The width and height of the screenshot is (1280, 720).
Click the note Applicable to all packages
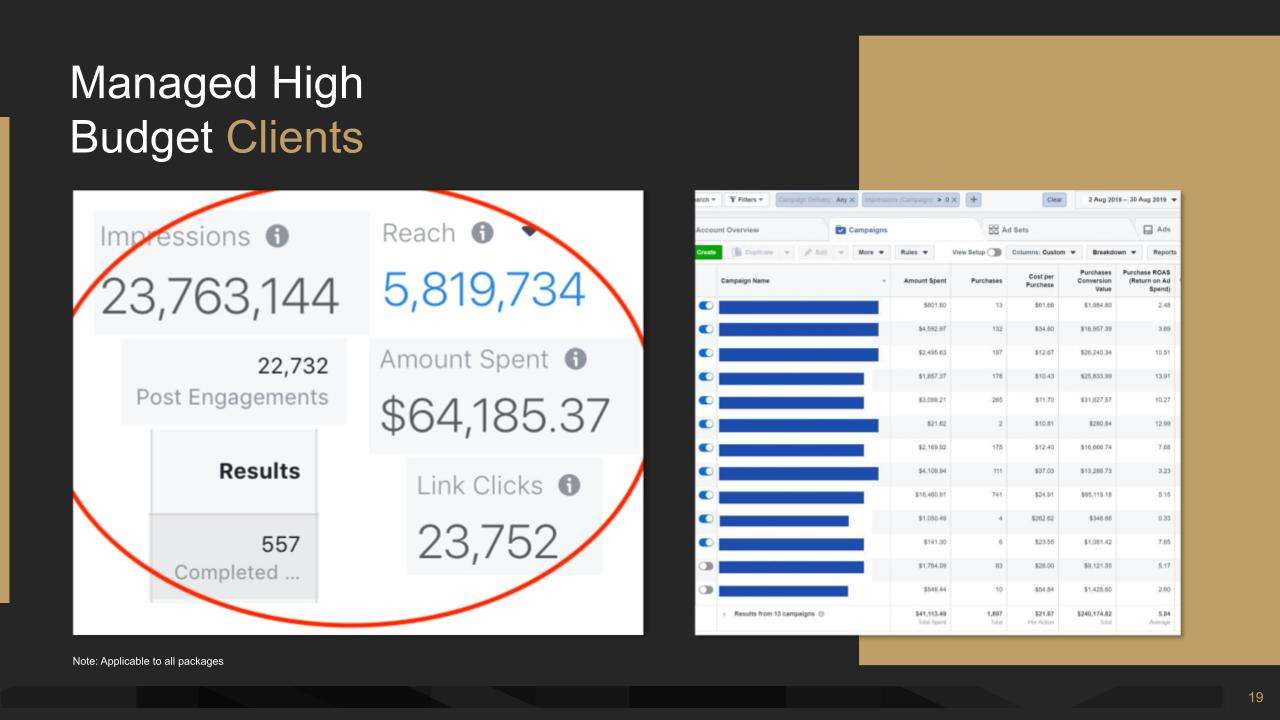[149, 661]
